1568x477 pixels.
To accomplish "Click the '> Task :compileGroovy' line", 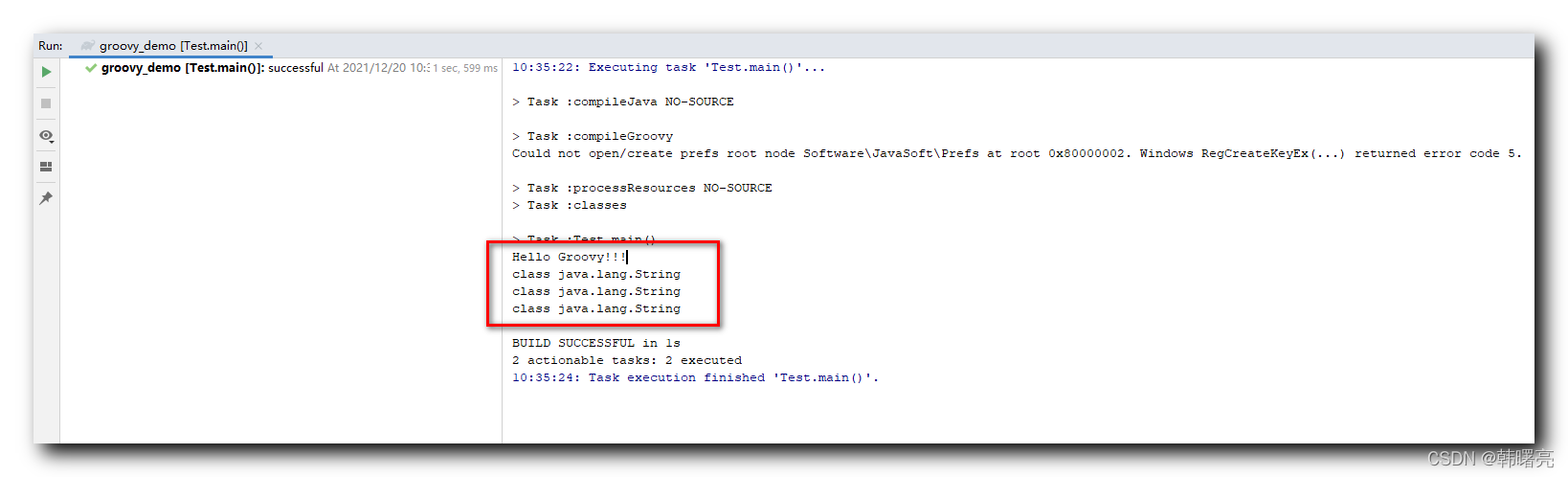I will click(593, 136).
